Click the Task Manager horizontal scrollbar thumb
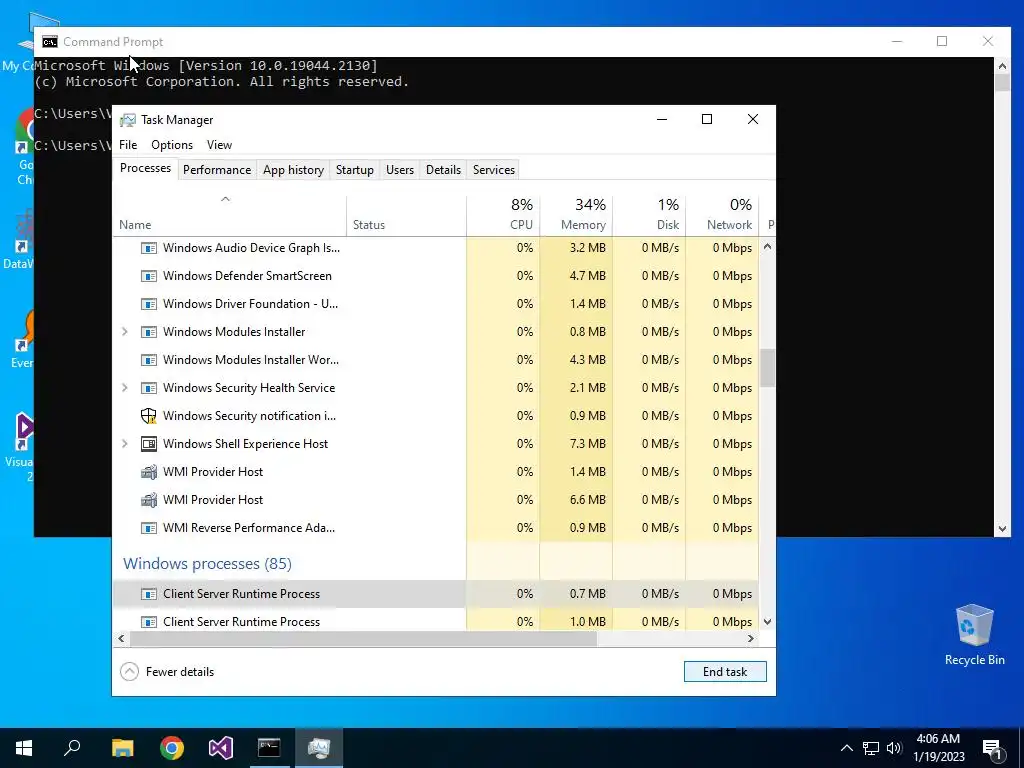Viewport: 1024px width, 768px height. coord(362,639)
